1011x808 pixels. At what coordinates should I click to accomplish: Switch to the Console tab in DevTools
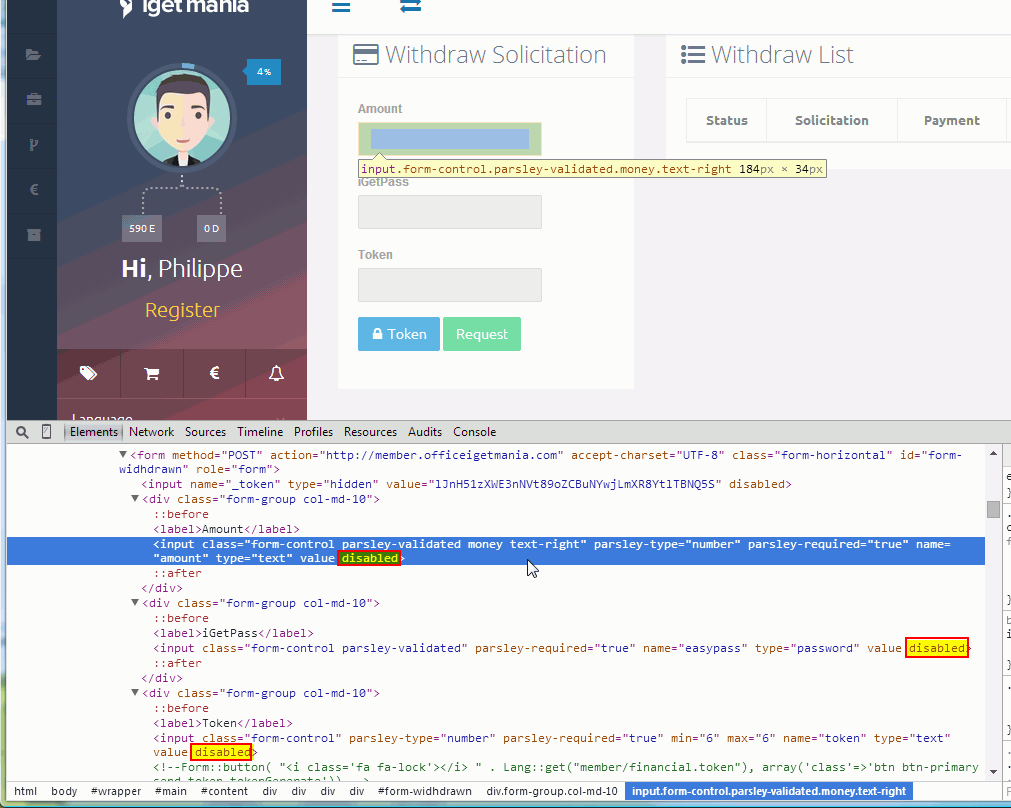click(x=474, y=432)
